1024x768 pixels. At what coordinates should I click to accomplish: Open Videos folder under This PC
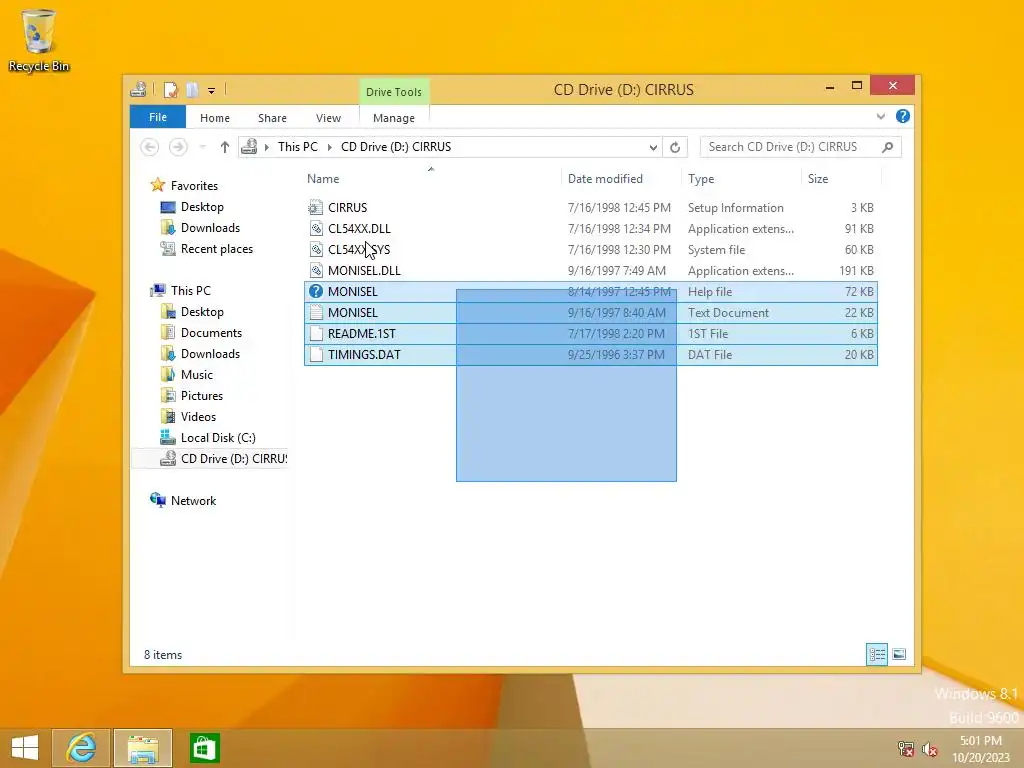click(198, 417)
